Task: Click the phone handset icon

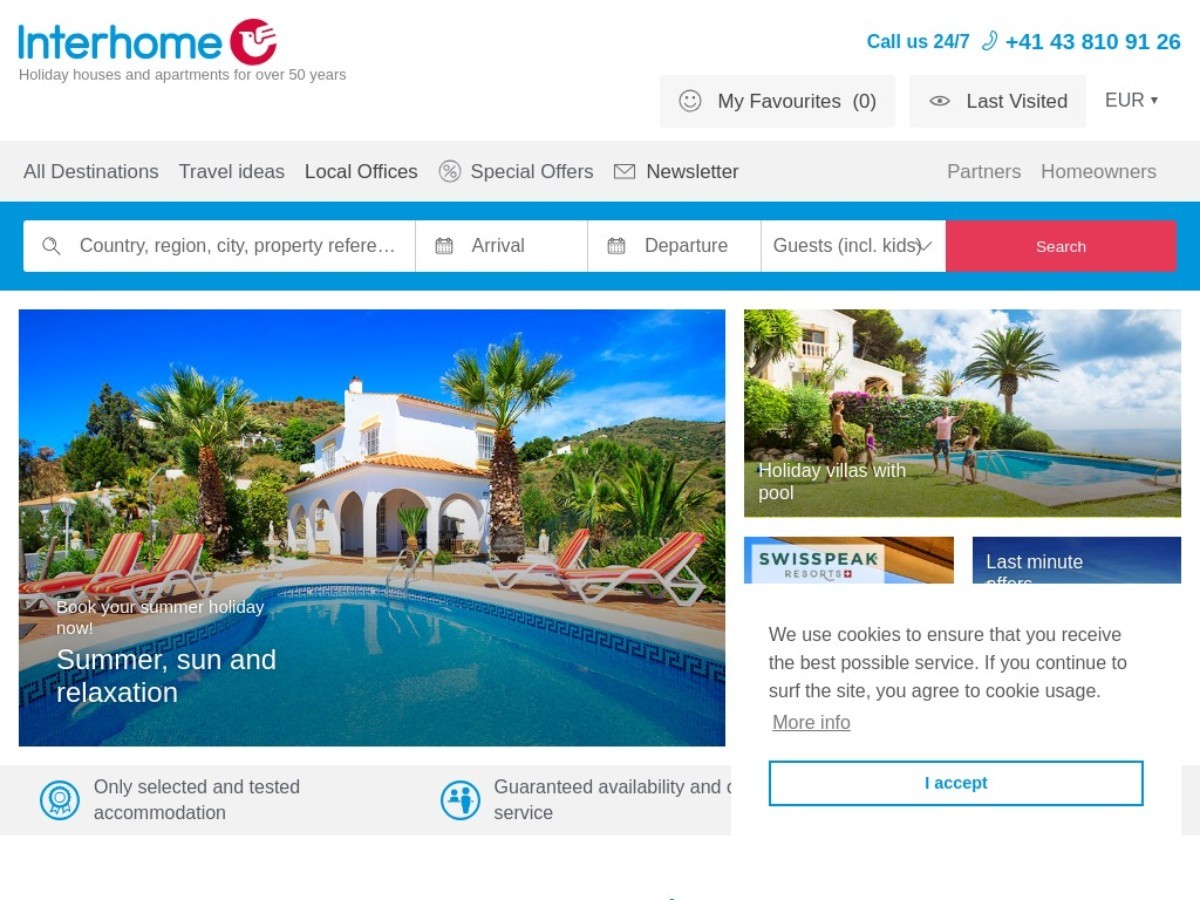Action: pos(989,41)
